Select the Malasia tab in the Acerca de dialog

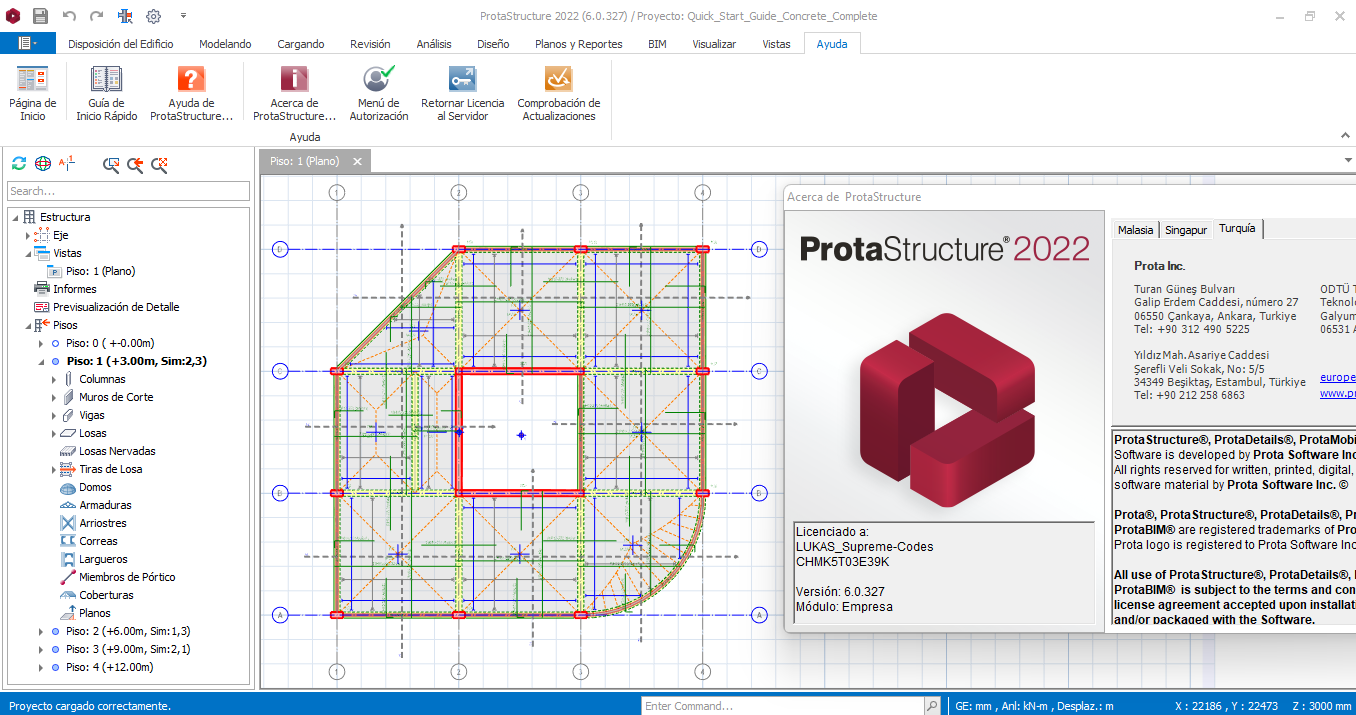pyautogui.click(x=1136, y=230)
